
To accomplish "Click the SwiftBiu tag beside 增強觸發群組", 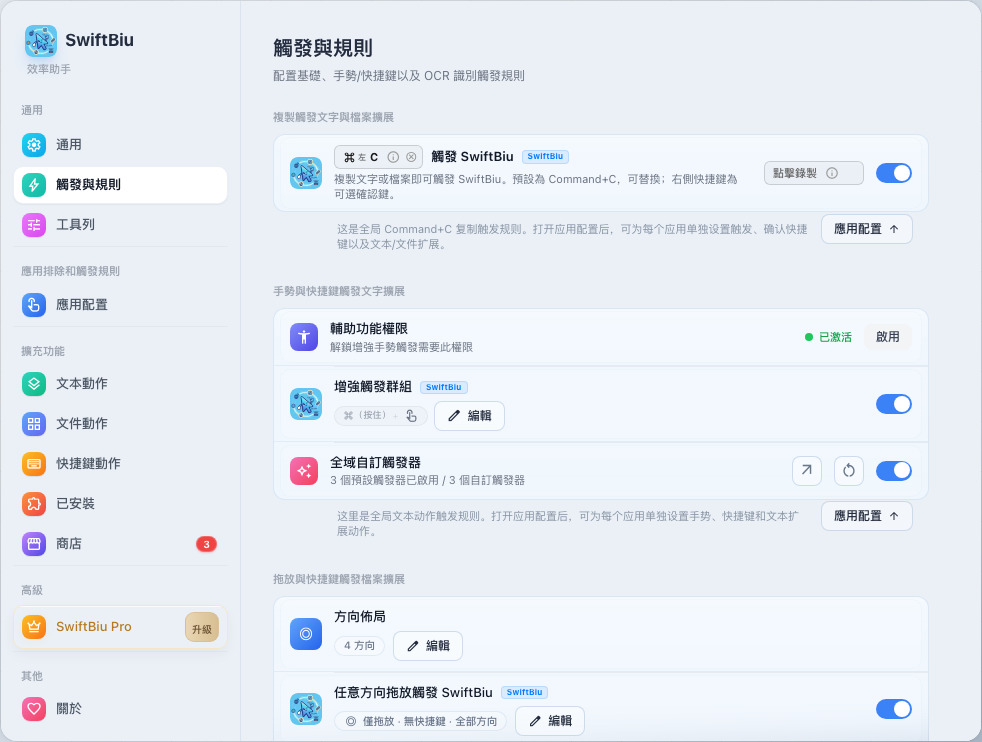I will 443,387.
